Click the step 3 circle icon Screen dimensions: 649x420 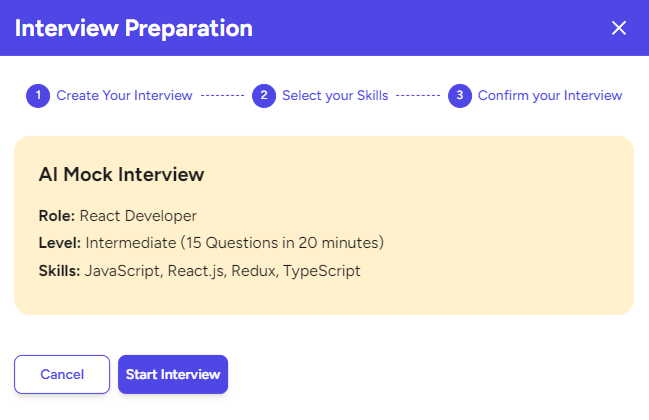(460, 96)
